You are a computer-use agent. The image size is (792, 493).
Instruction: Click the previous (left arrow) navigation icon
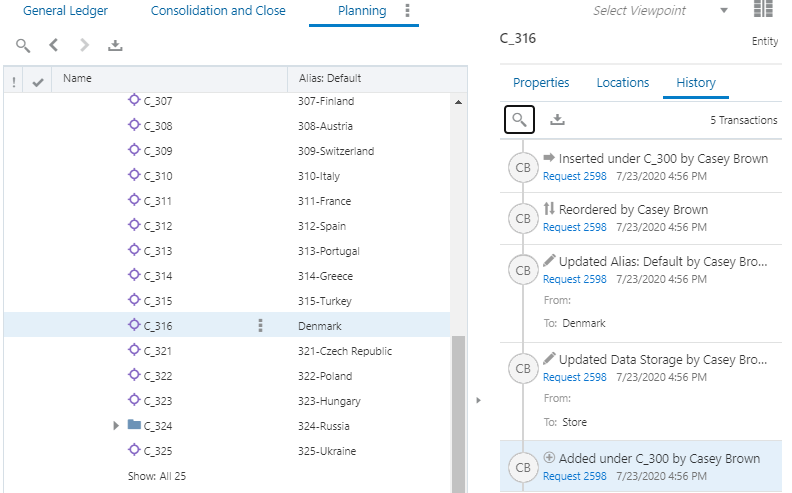click(x=54, y=46)
